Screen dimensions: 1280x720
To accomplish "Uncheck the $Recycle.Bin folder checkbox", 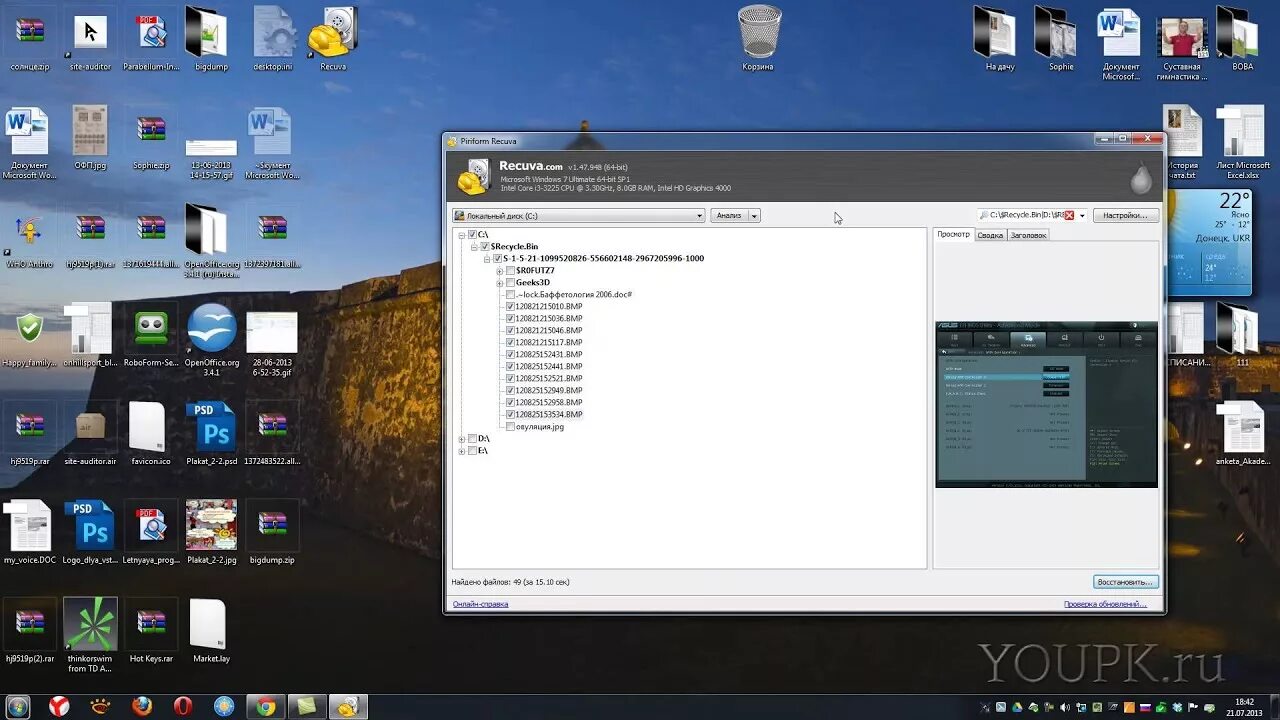I will tap(484, 246).
